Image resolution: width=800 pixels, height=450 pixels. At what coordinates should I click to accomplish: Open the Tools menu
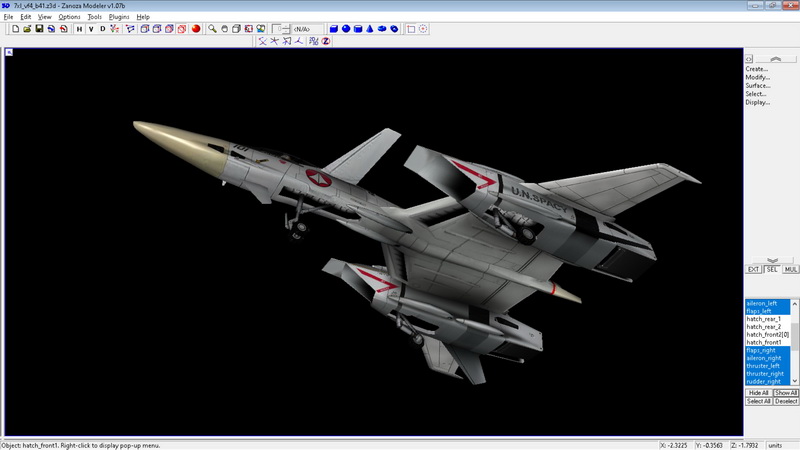point(94,17)
